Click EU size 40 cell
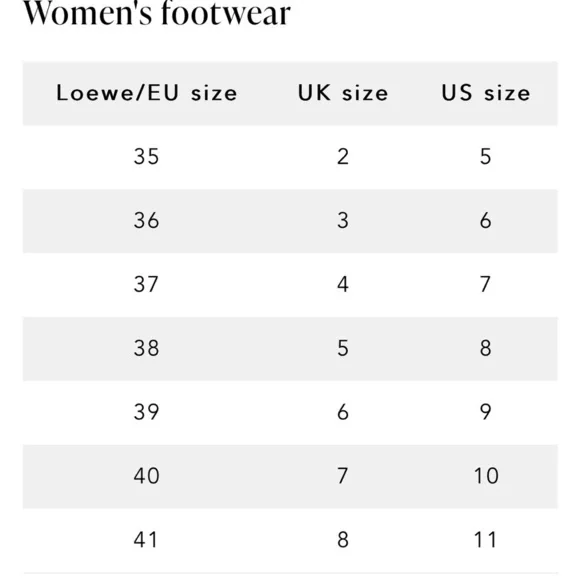 [x=146, y=476]
